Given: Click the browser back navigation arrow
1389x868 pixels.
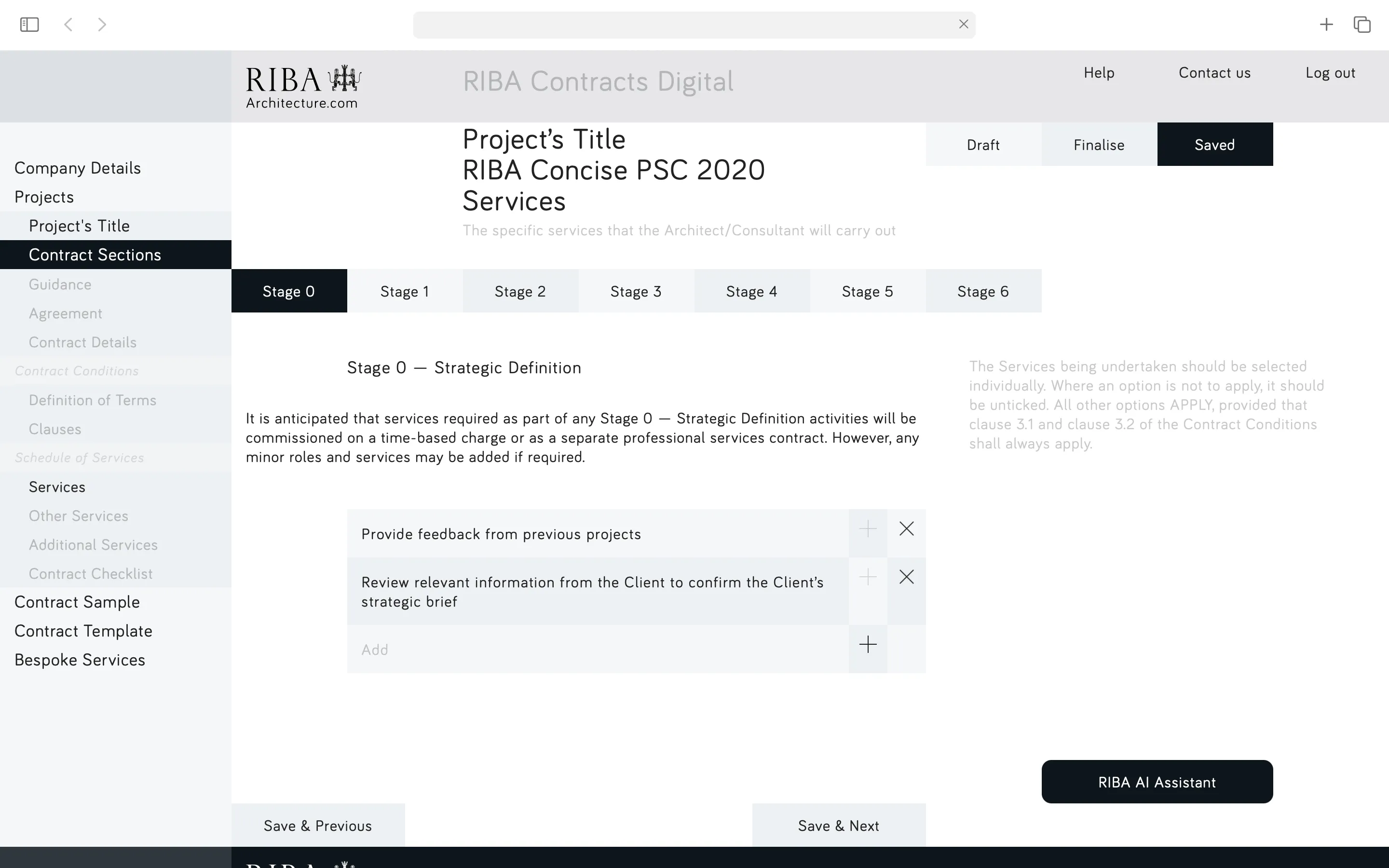Looking at the screenshot, I should click(x=68, y=24).
